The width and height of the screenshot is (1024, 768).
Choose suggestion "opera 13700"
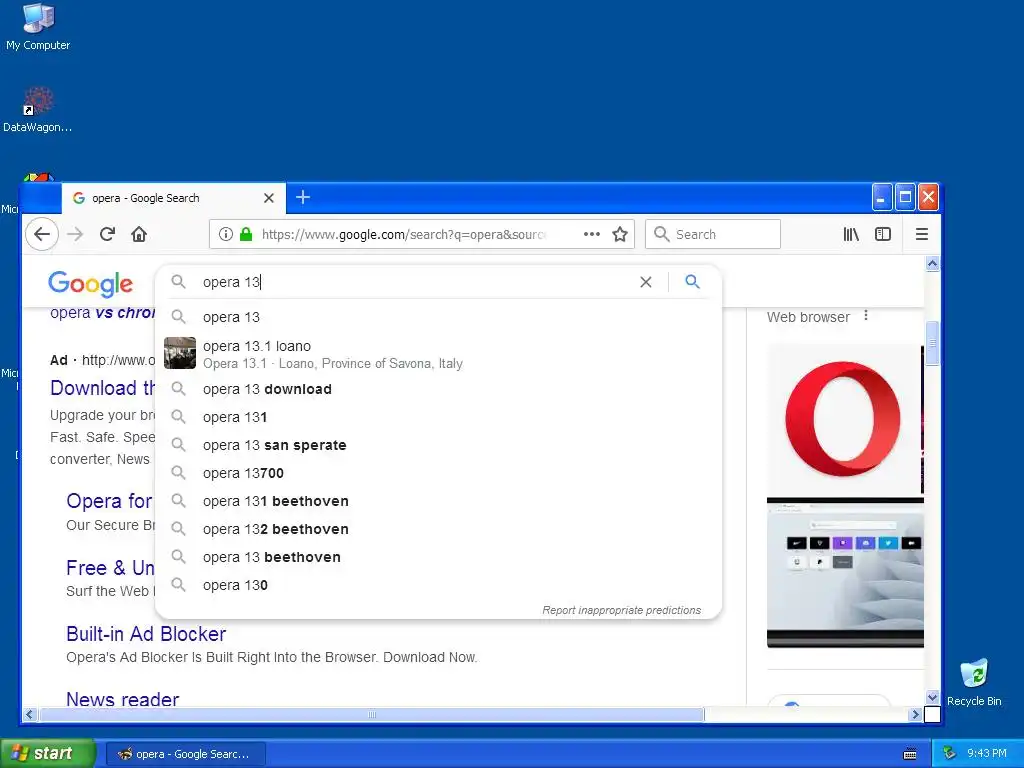pyautogui.click(x=439, y=473)
